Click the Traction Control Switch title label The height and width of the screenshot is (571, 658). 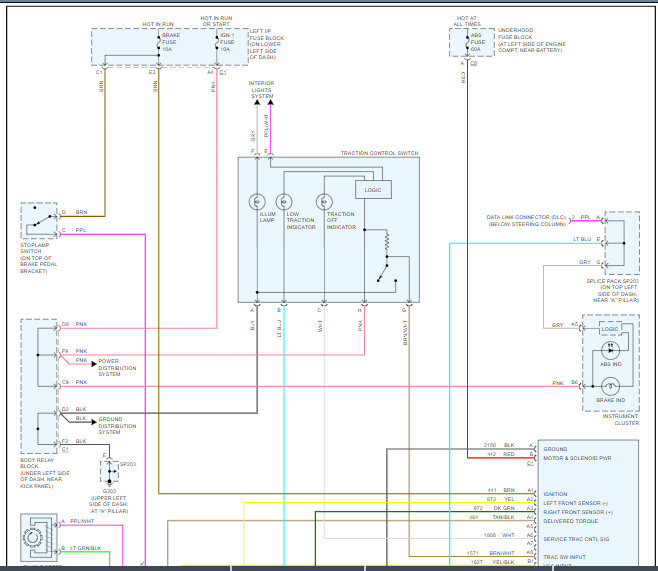[380, 153]
